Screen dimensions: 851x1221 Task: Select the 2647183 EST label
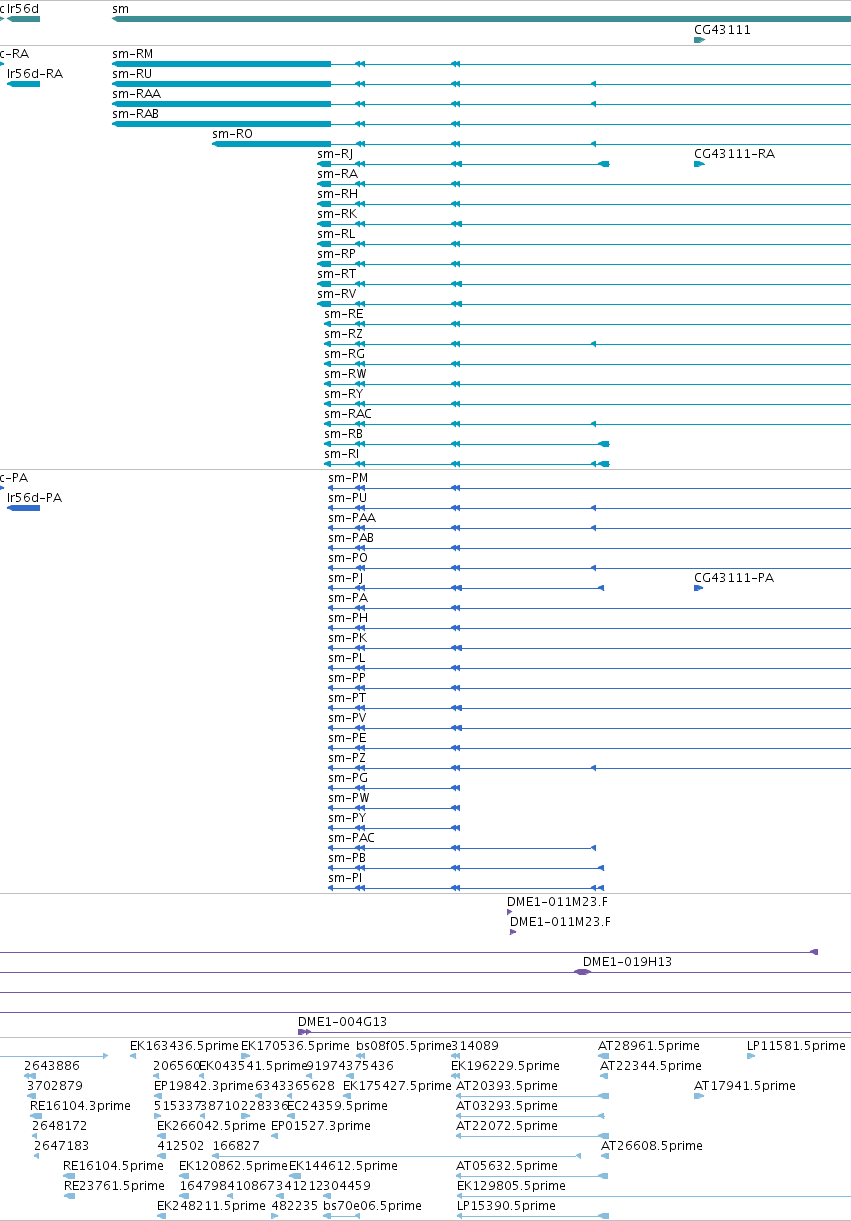pos(61,1146)
